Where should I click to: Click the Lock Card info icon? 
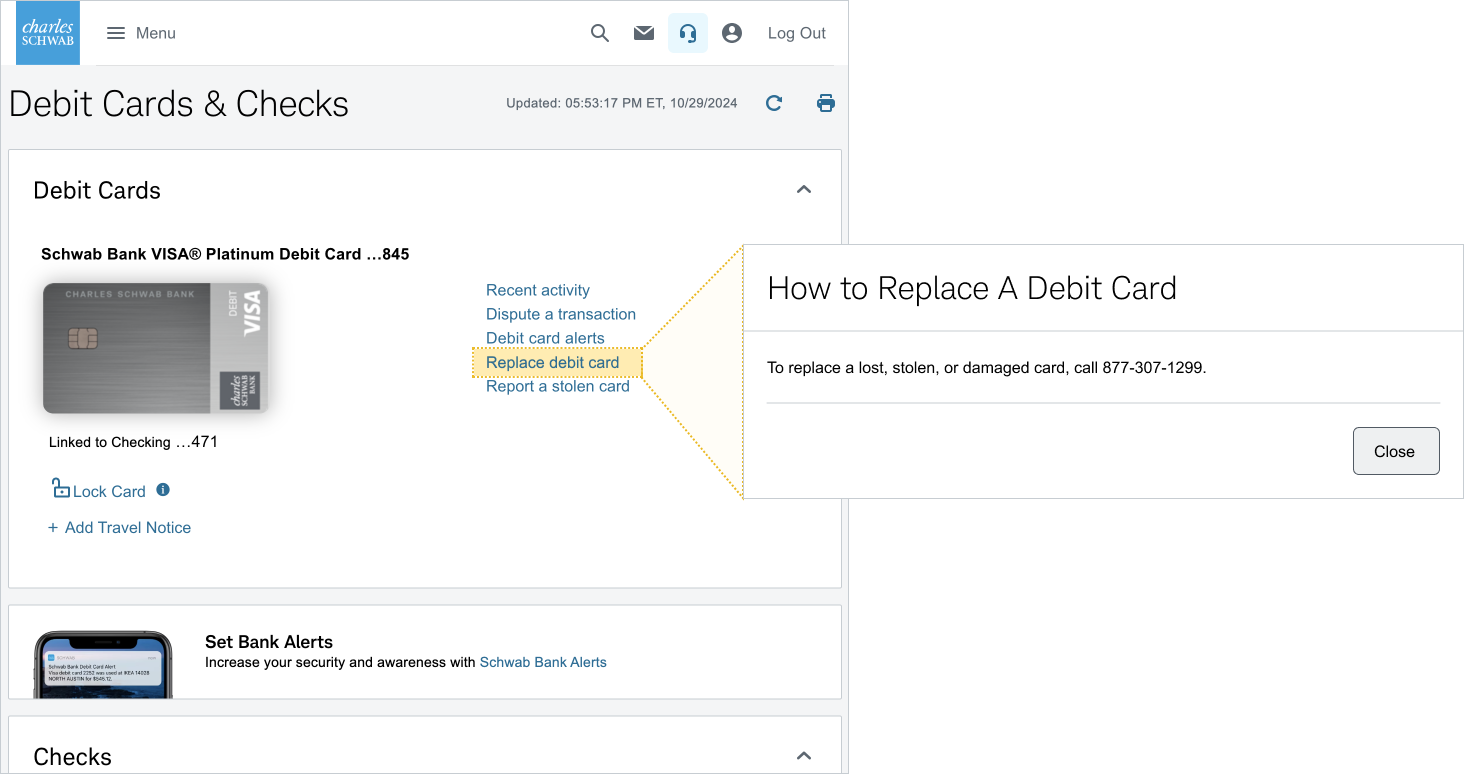(163, 490)
